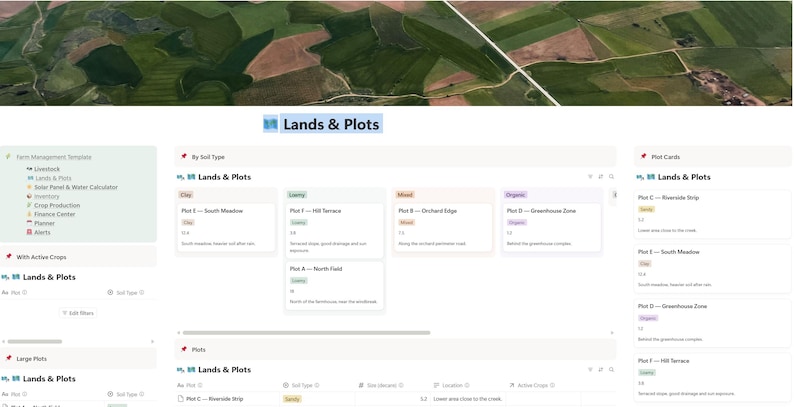Image resolution: width=794 pixels, height=407 pixels.
Task: Click the map icon beside the page title
Action: (270, 124)
